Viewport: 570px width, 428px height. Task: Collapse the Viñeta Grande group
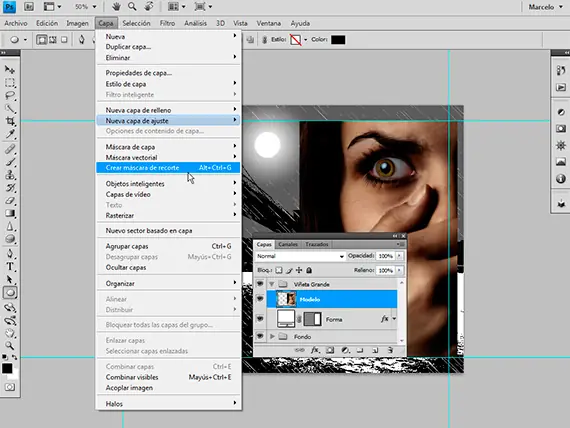(x=272, y=284)
